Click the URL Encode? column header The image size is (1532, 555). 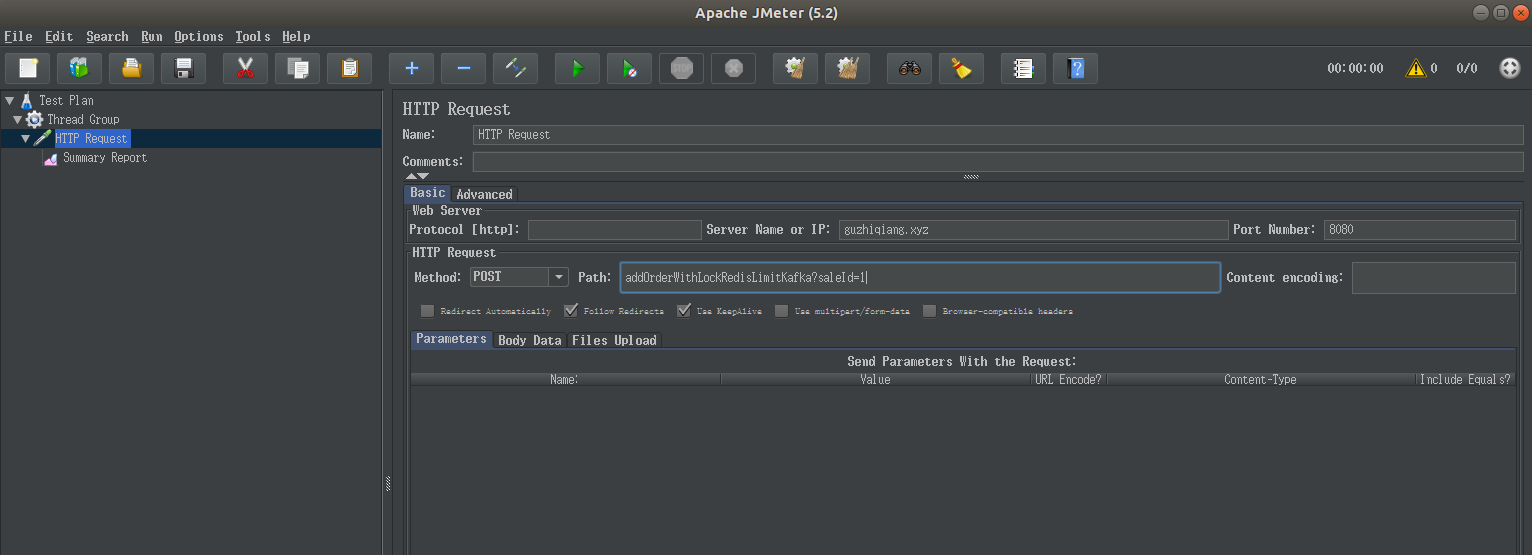(1068, 379)
